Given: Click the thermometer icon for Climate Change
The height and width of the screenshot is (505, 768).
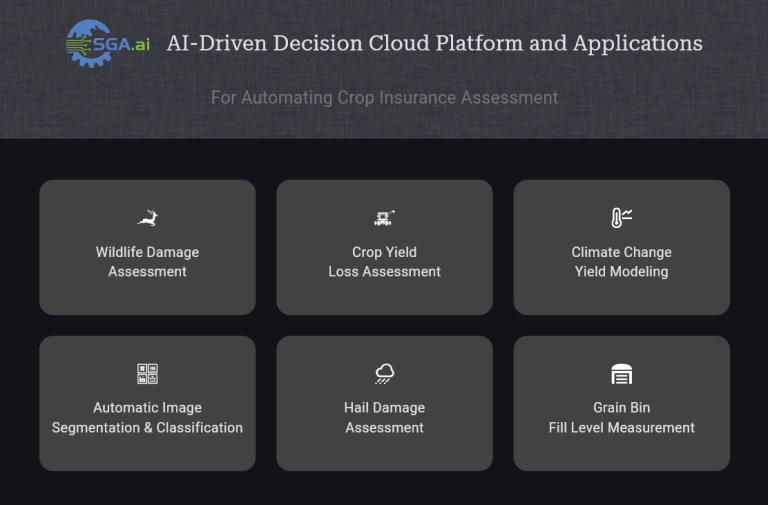Looking at the screenshot, I should 621,218.
